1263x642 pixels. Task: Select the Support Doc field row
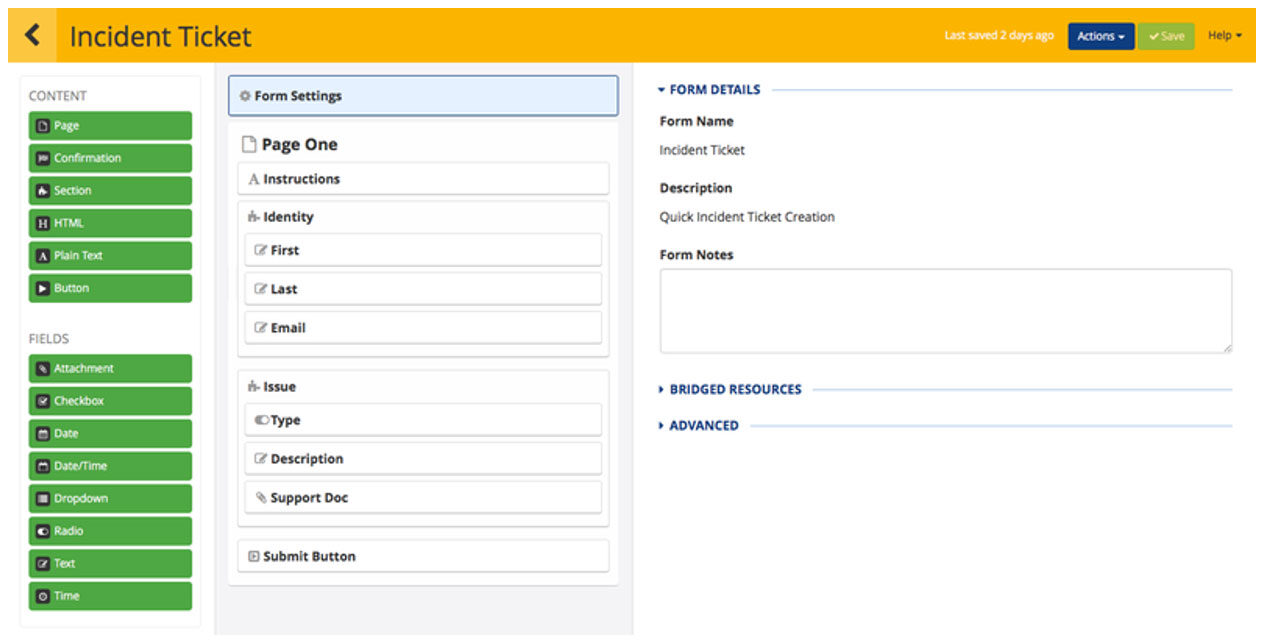coord(423,498)
